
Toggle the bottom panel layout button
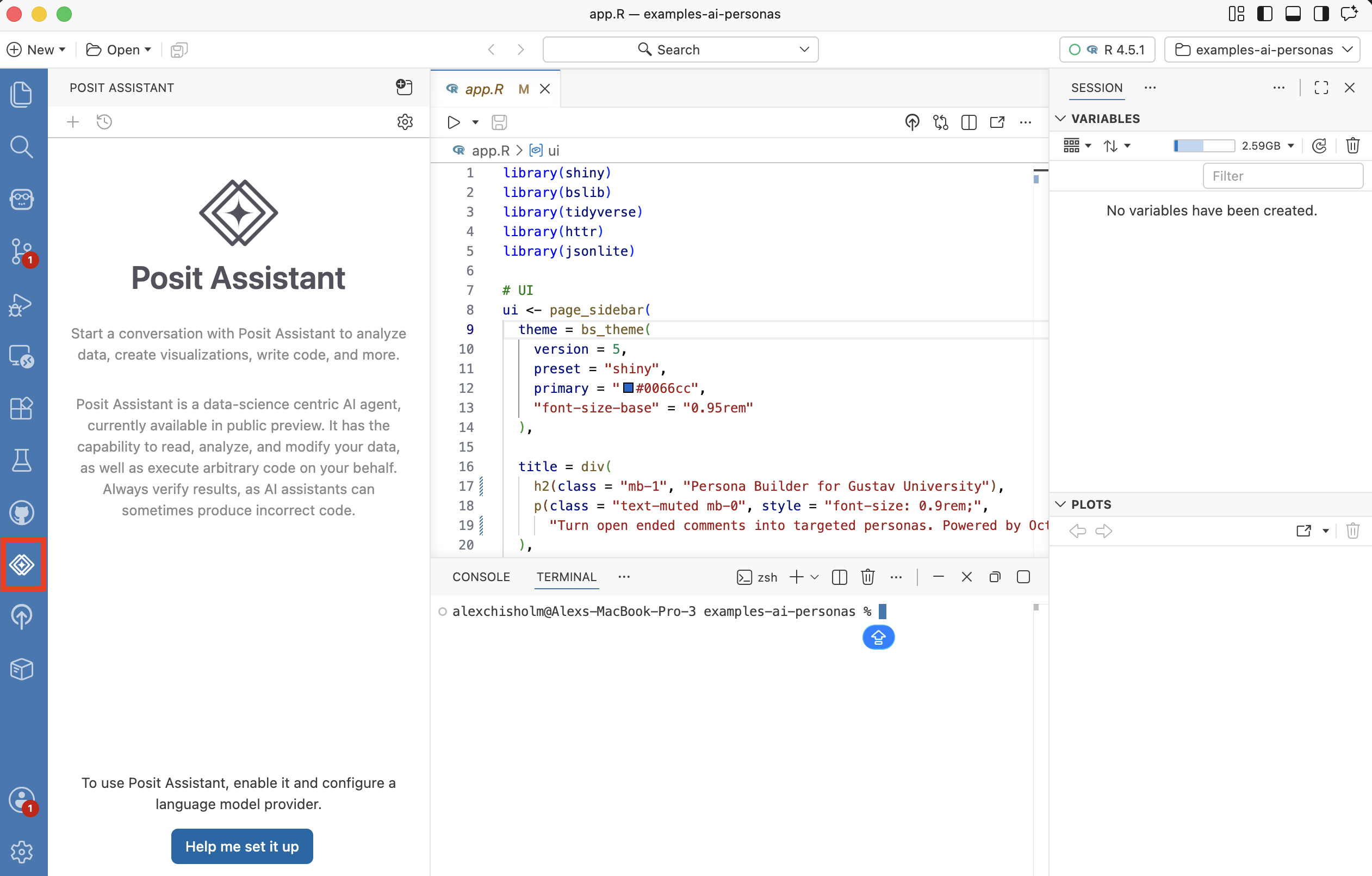click(x=1293, y=14)
